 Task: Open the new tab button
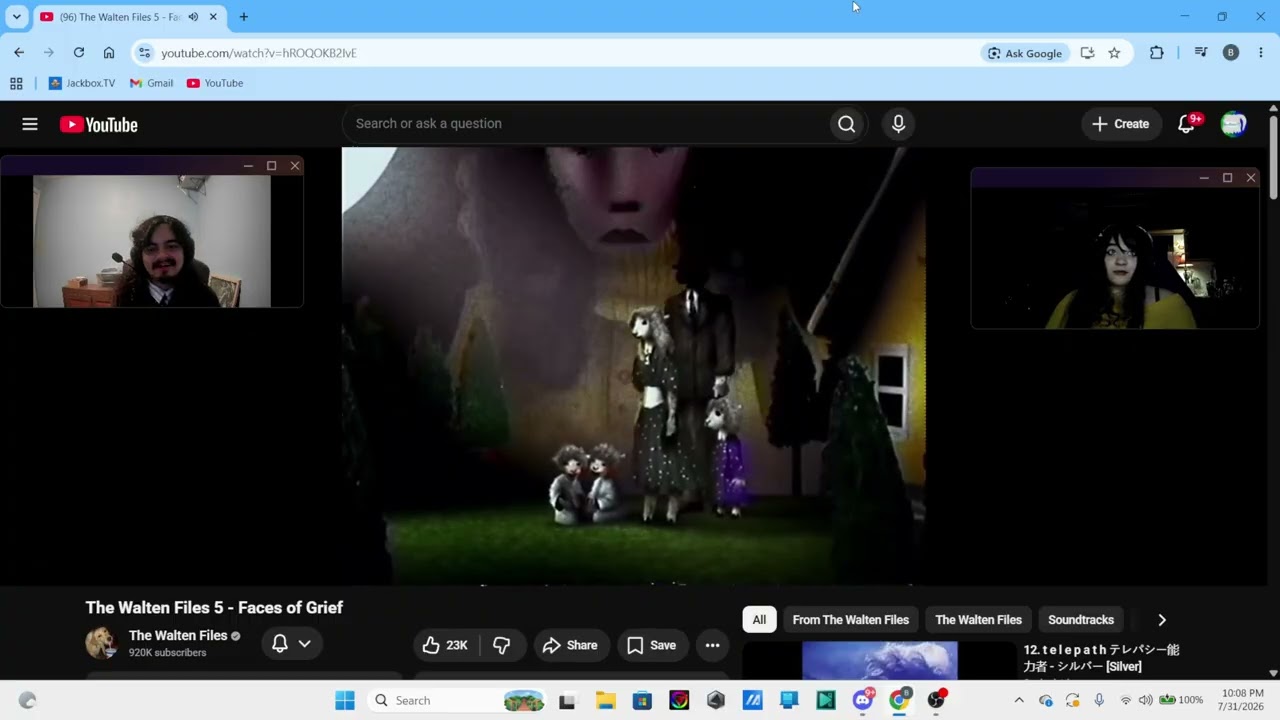(x=243, y=17)
